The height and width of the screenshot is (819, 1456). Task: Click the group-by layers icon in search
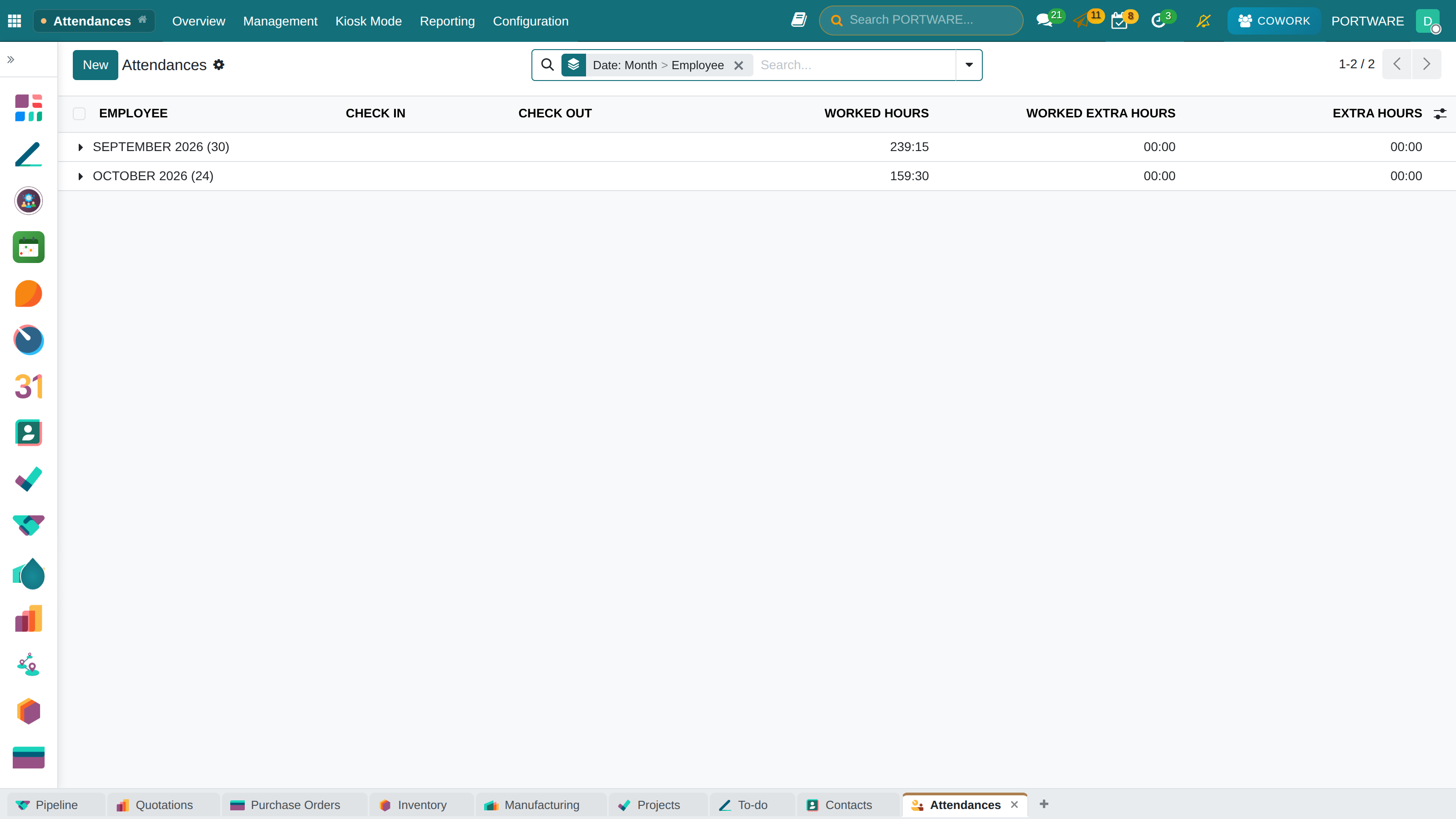[573, 65]
